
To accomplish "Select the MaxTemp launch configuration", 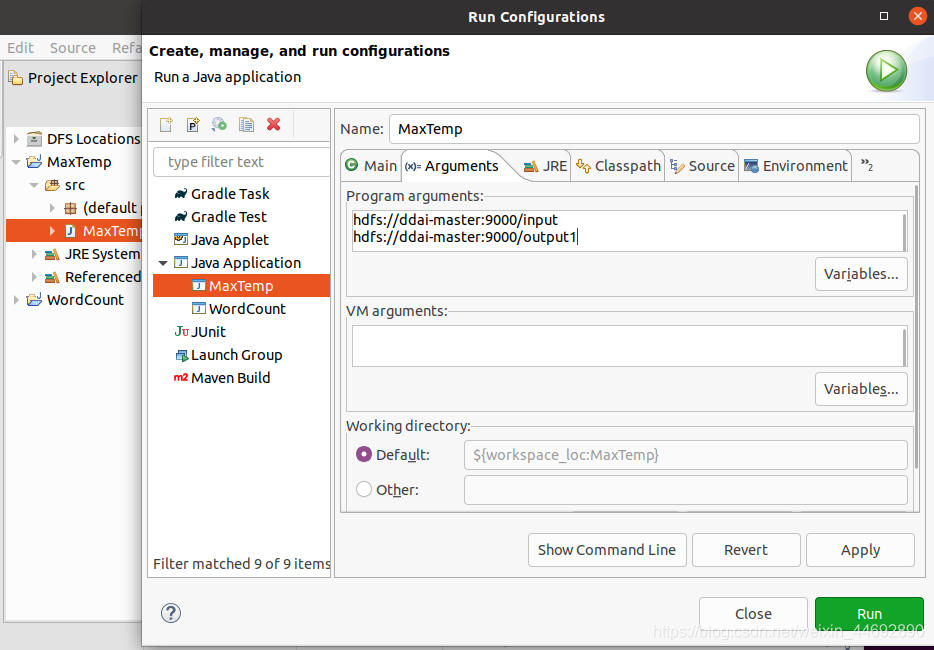I will pyautogui.click(x=241, y=285).
